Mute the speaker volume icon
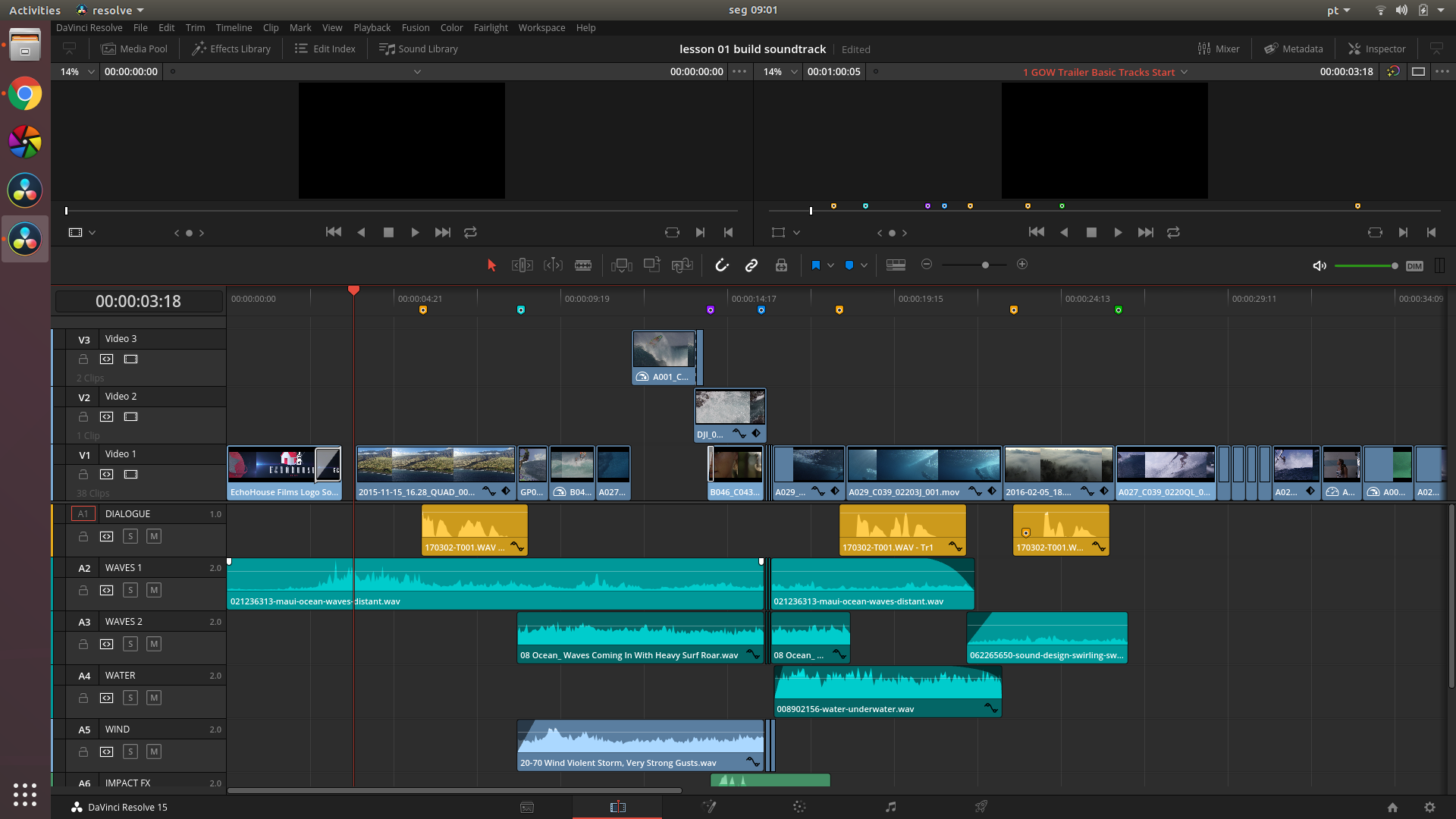The width and height of the screenshot is (1456, 819). click(x=1319, y=265)
